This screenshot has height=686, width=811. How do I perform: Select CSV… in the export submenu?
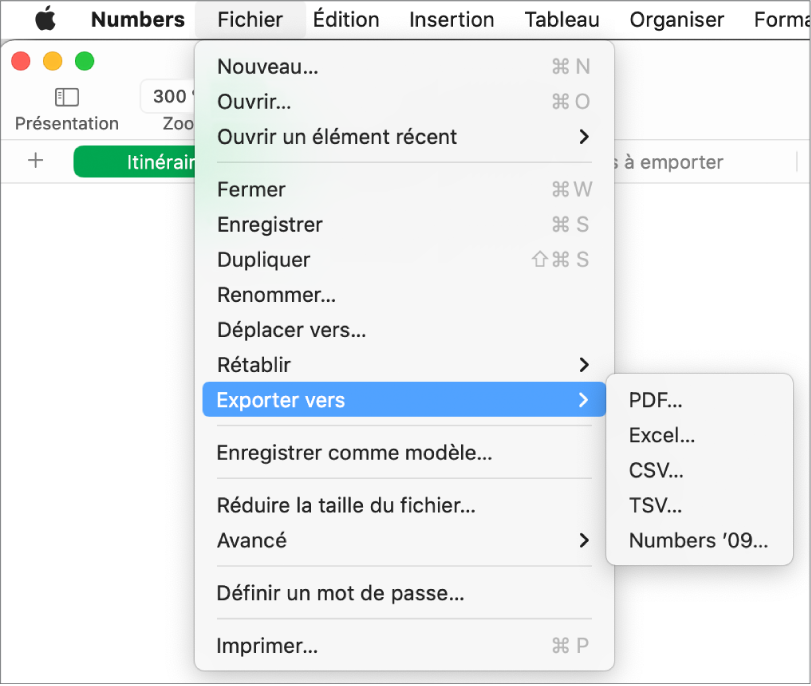pos(656,471)
